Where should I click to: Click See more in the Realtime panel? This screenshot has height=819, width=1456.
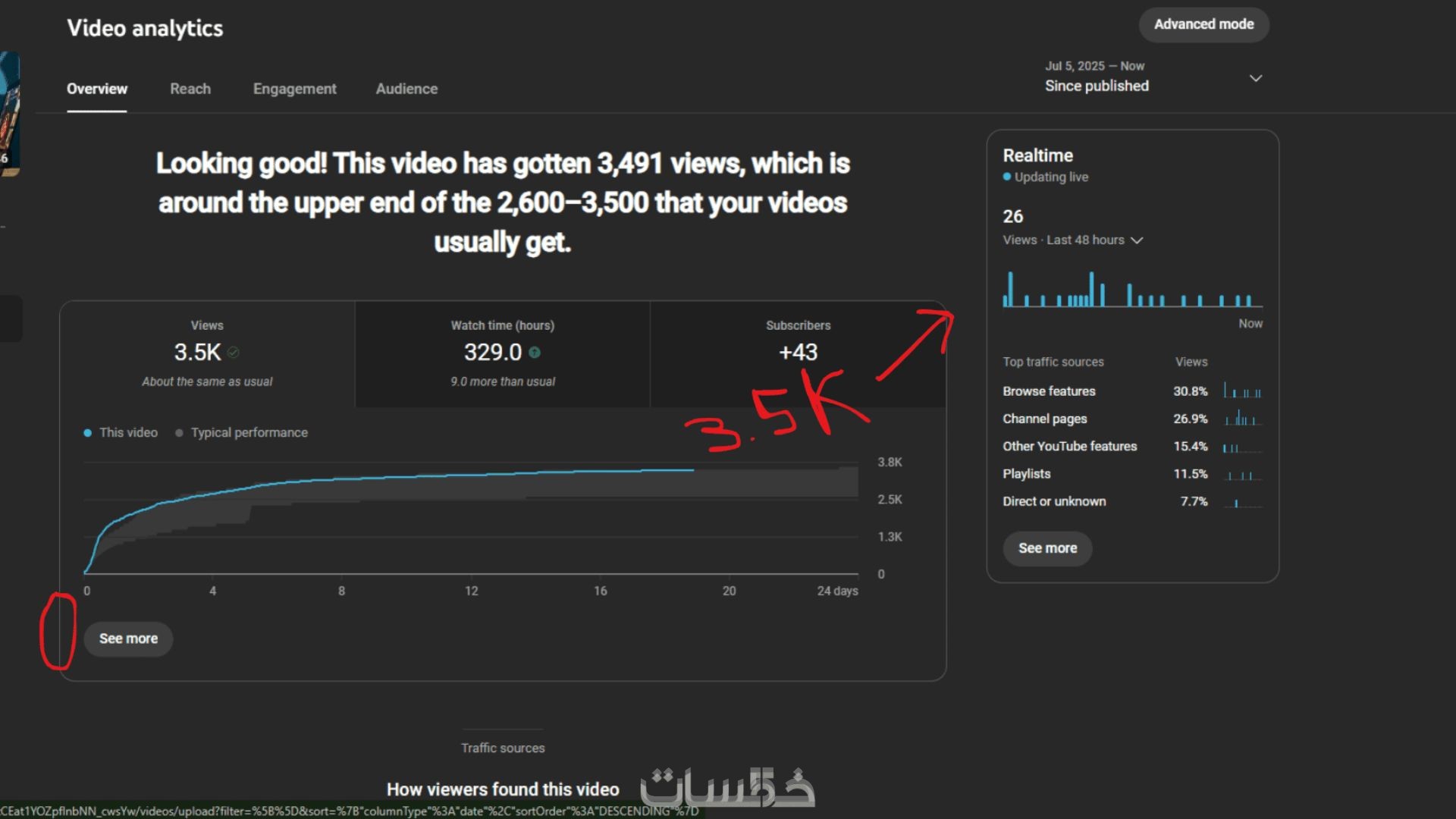click(x=1047, y=548)
